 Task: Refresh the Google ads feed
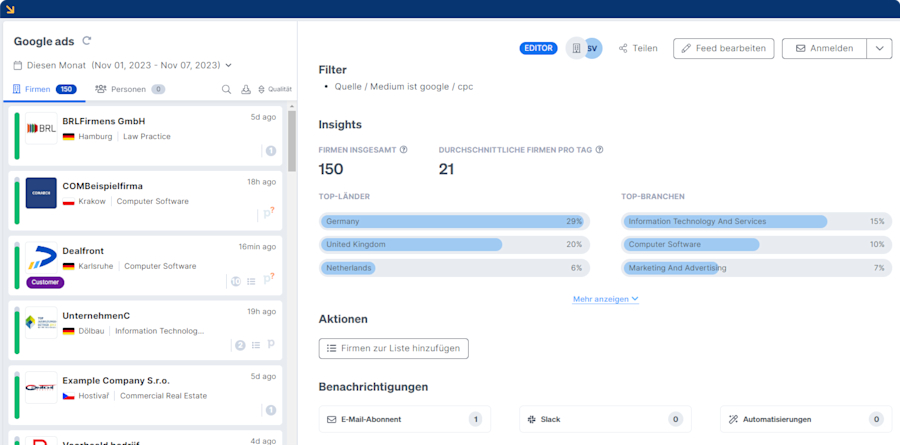tap(87, 41)
